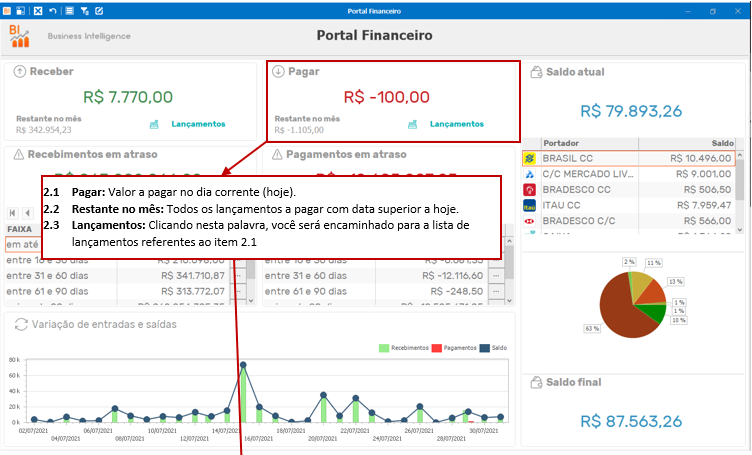The width and height of the screenshot is (752, 455).
Task: Click the Receber up-arrow circle icon
Action: click(x=19, y=71)
